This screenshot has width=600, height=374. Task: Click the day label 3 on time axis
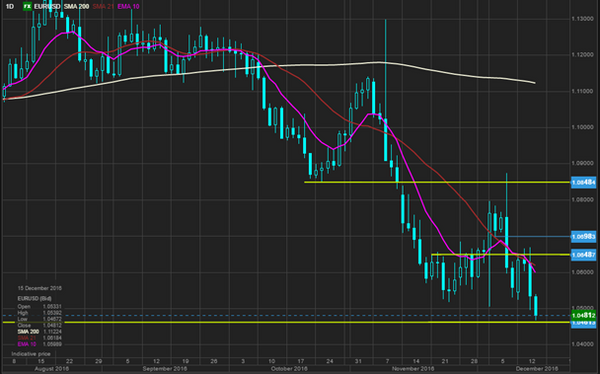pyautogui.click(x=243, y=361)
